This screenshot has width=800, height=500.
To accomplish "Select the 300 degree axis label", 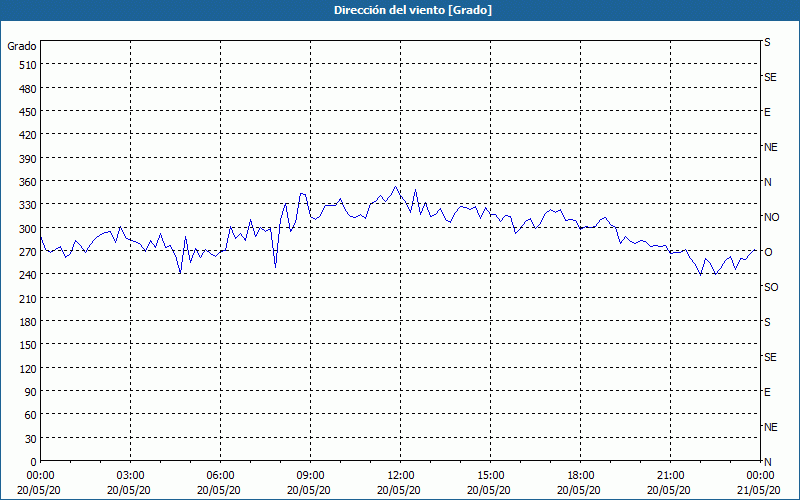I will [x=28, y=229].
